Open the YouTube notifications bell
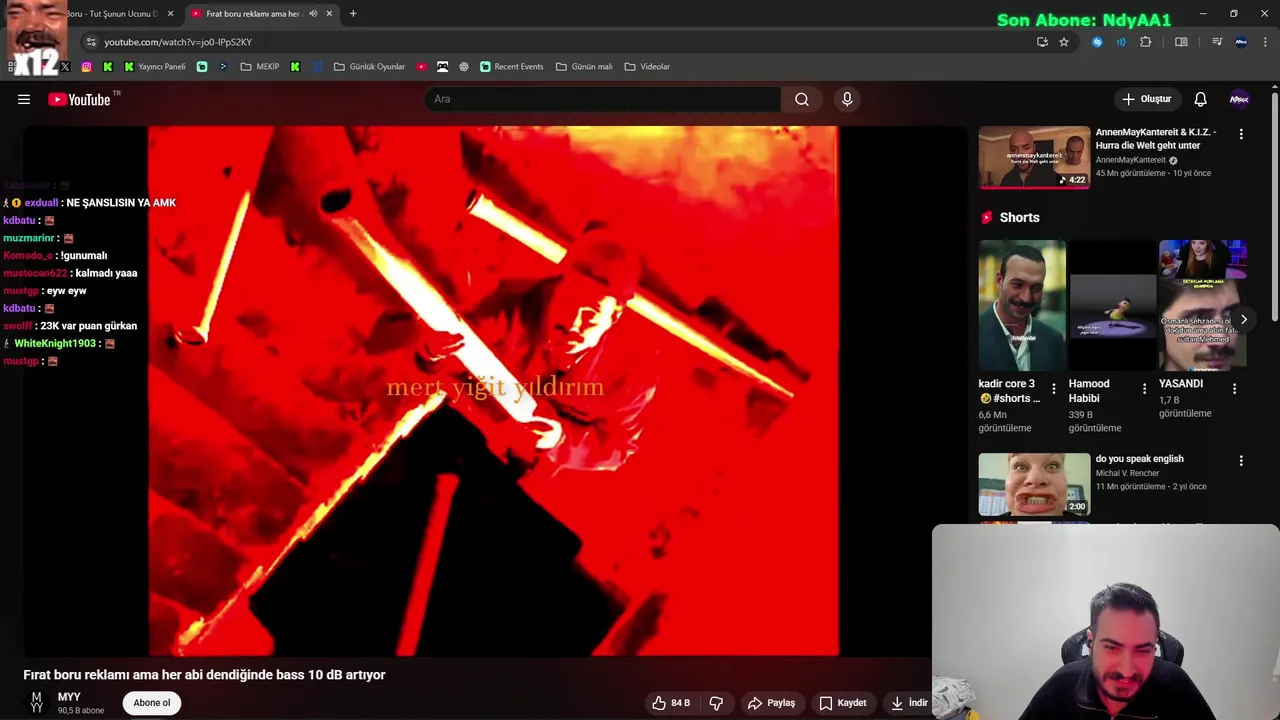 point(1200,99)
